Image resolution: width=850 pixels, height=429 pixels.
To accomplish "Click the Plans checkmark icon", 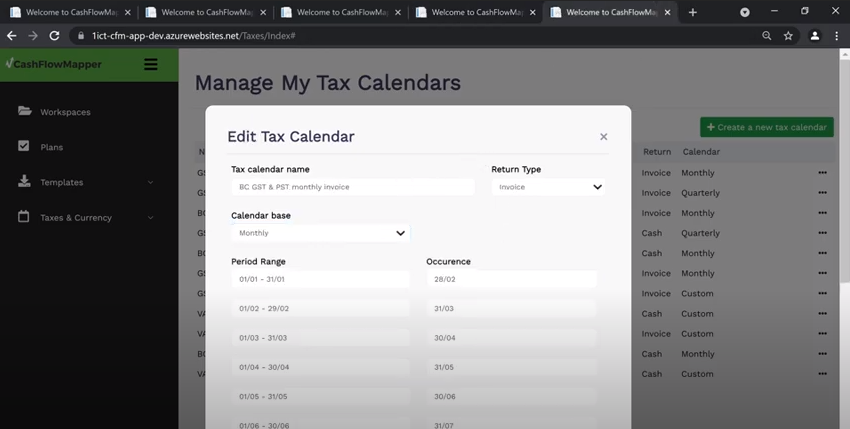I will 24,146.
